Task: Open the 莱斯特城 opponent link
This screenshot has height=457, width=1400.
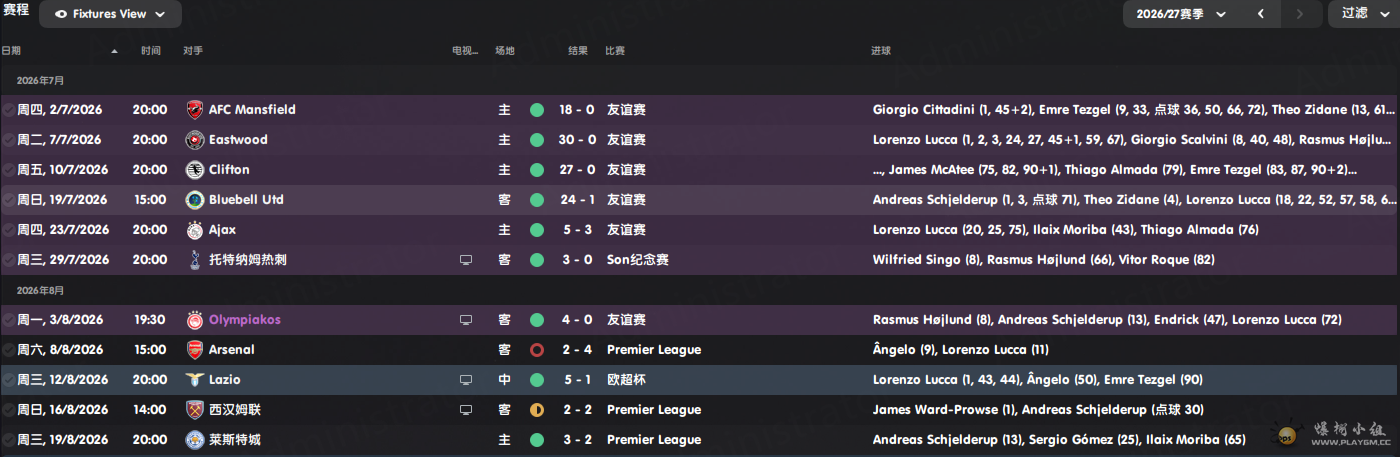Action: (x=235, y=440)
